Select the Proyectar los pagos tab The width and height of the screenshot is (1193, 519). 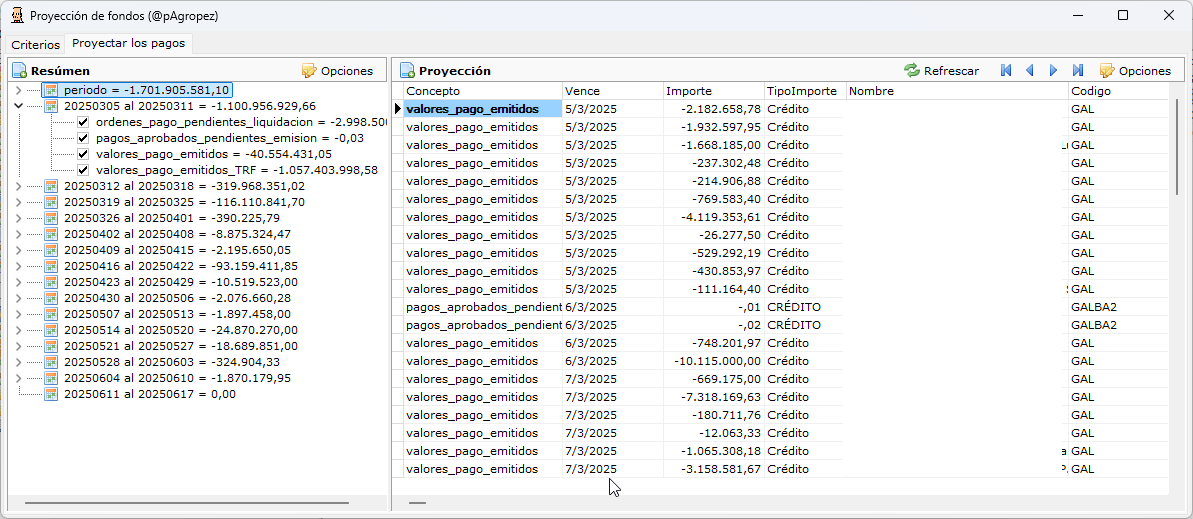[129, 44]
